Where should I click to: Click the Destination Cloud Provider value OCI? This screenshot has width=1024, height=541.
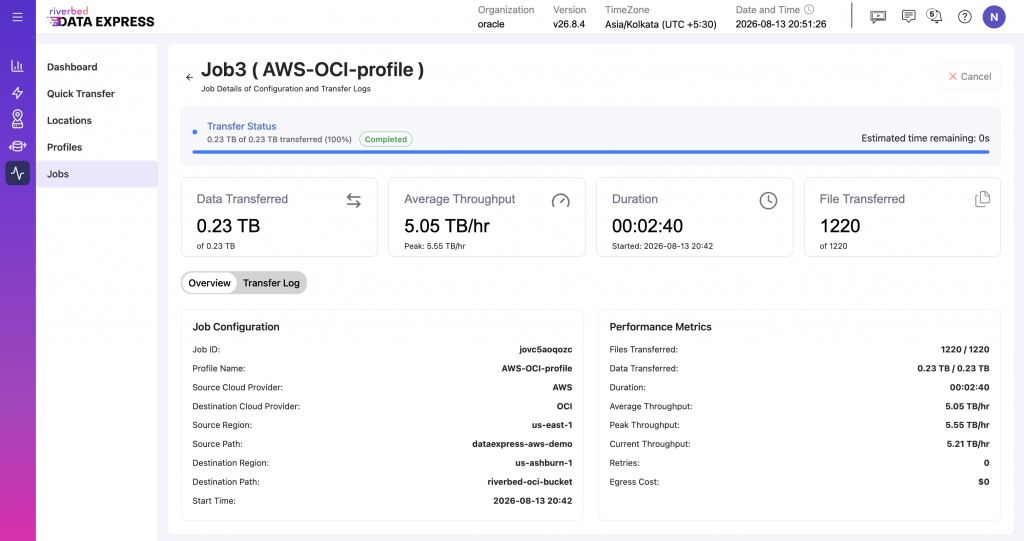click(564, 406)
